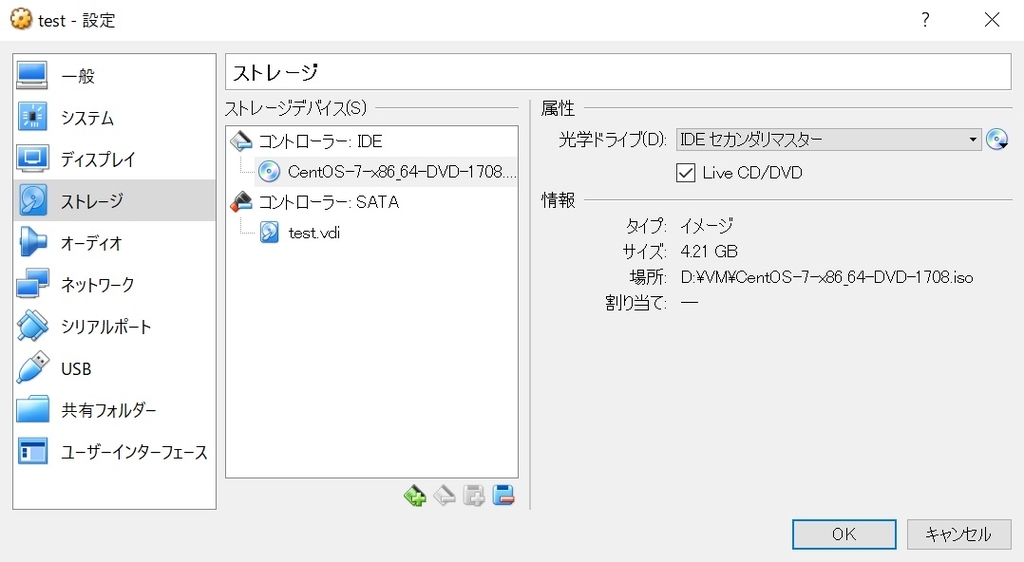Open the ネットワーク settings category
Screen dimensions: 1024x562
coord(114,285)
